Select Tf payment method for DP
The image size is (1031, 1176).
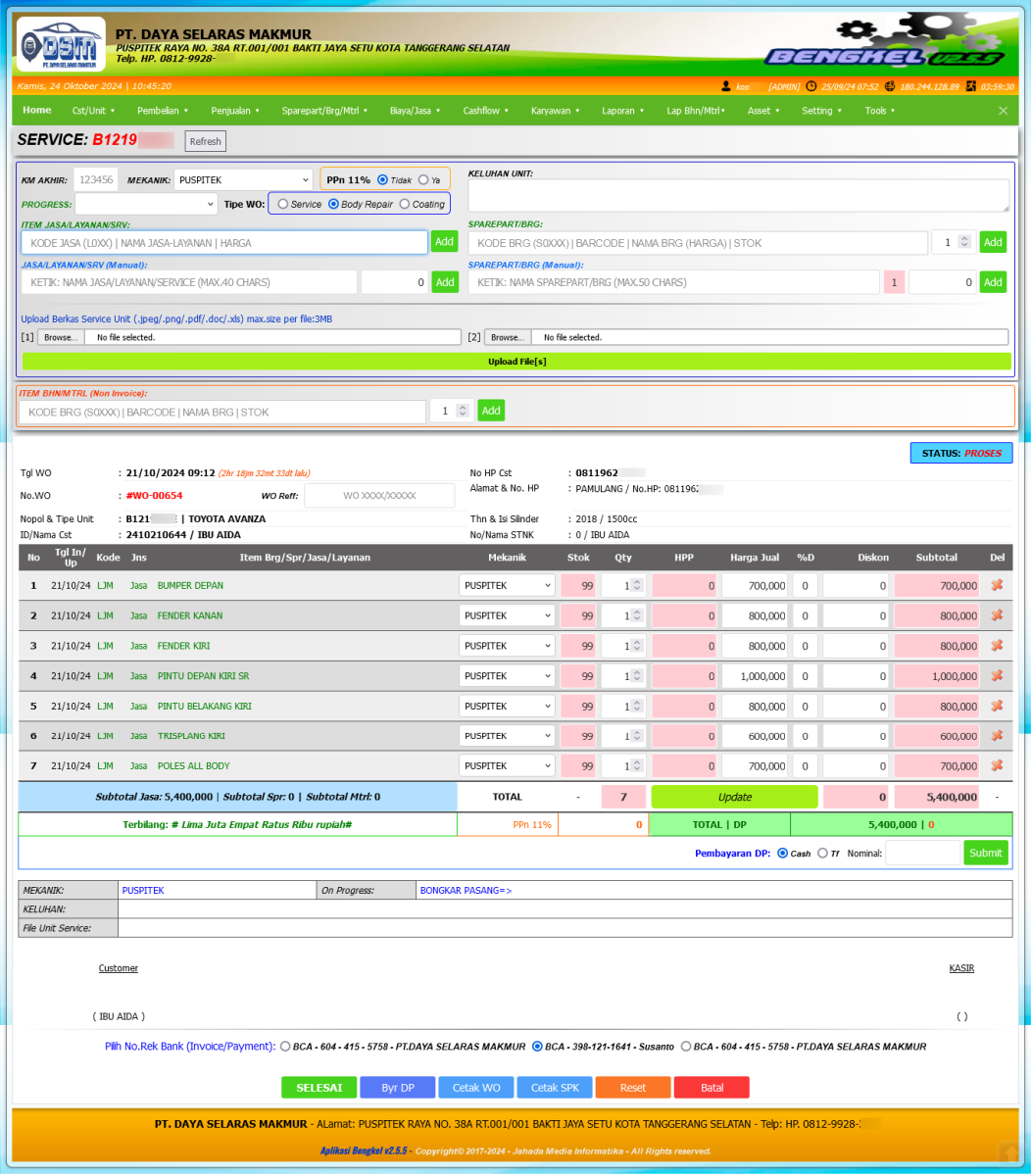(822, 854)
